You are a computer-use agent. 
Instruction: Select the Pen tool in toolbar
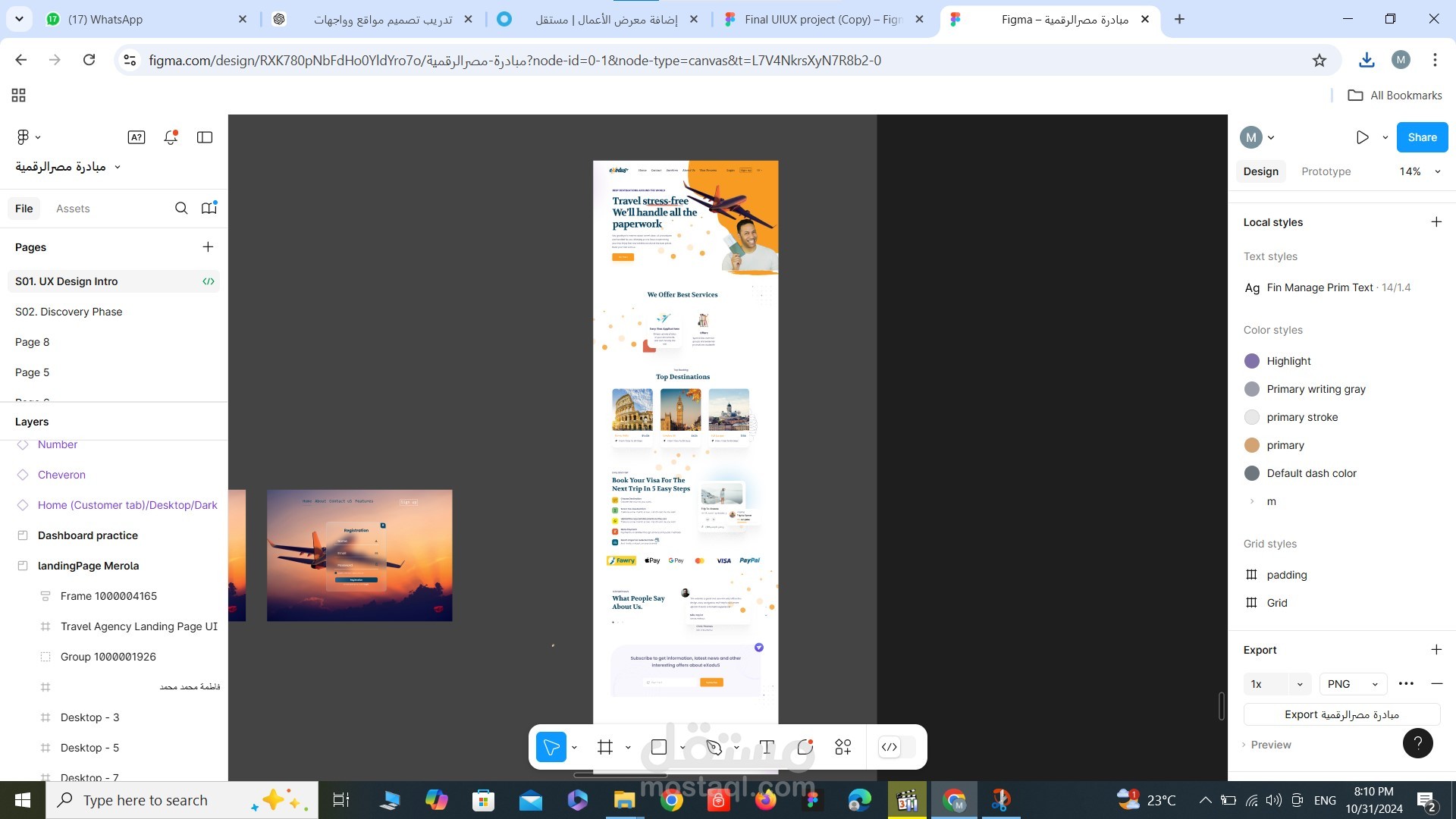click(x=714, y=747)
